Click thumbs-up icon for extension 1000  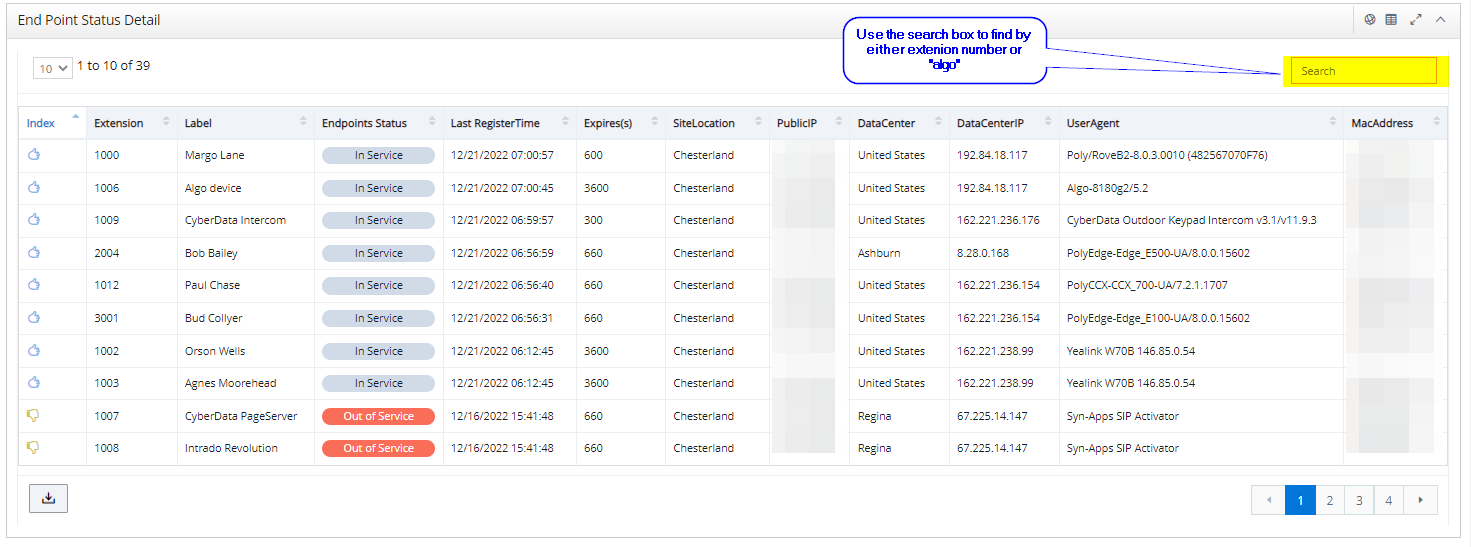(33, 155)
